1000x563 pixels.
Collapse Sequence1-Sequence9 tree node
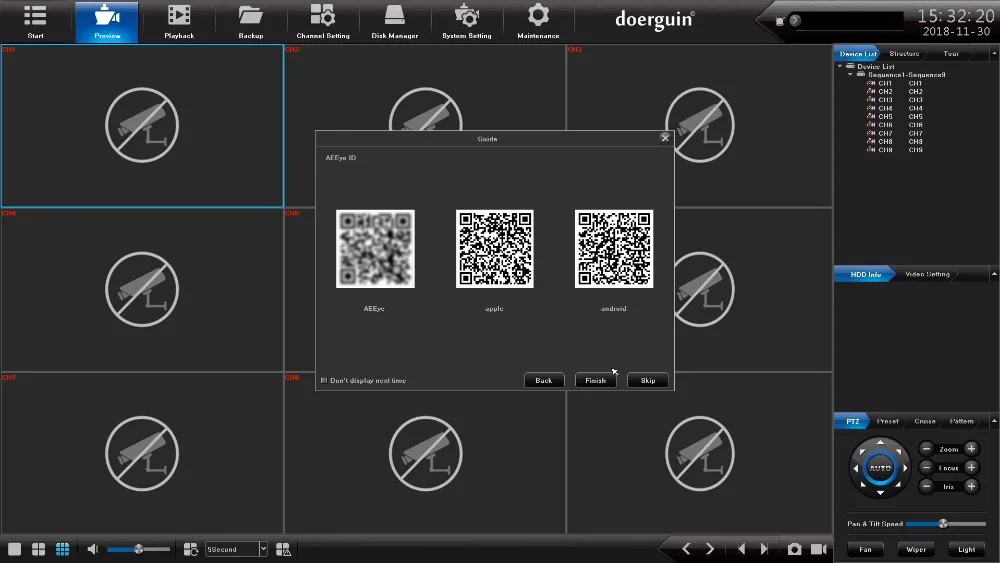(850, 75)
